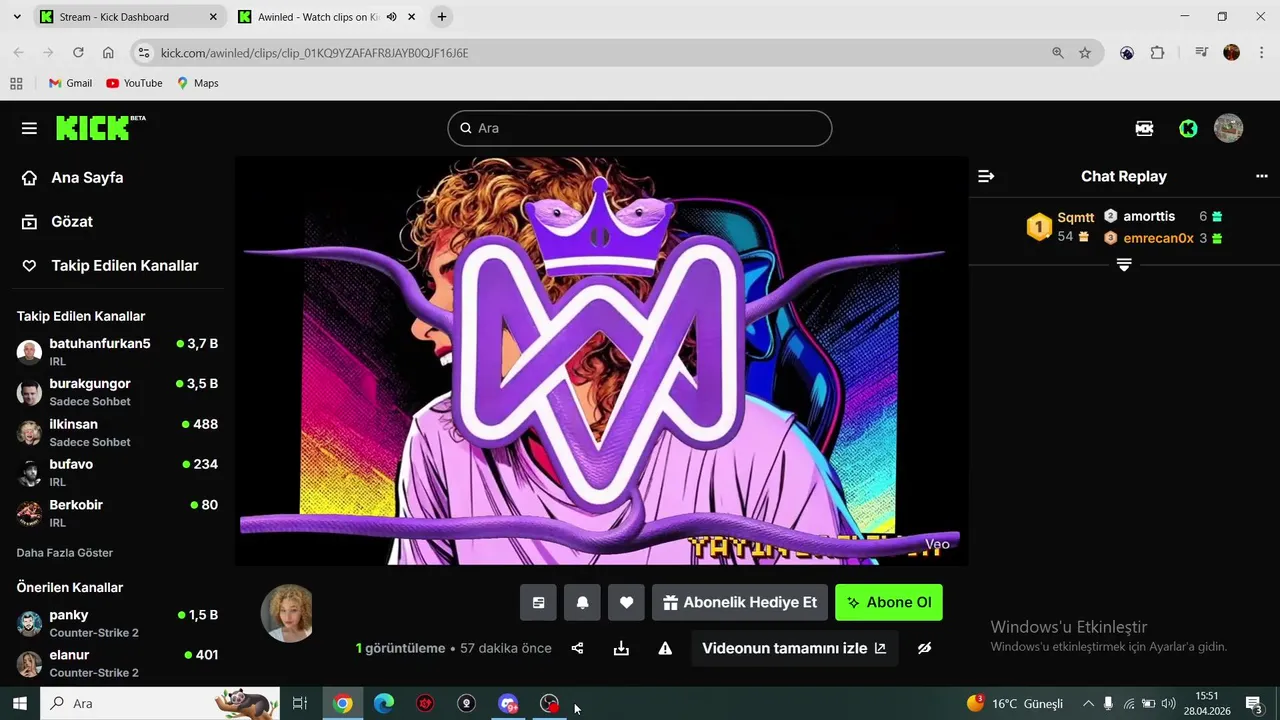
Task: Open the zoom magnifier icon in address bar
Action: point(1058,53)
